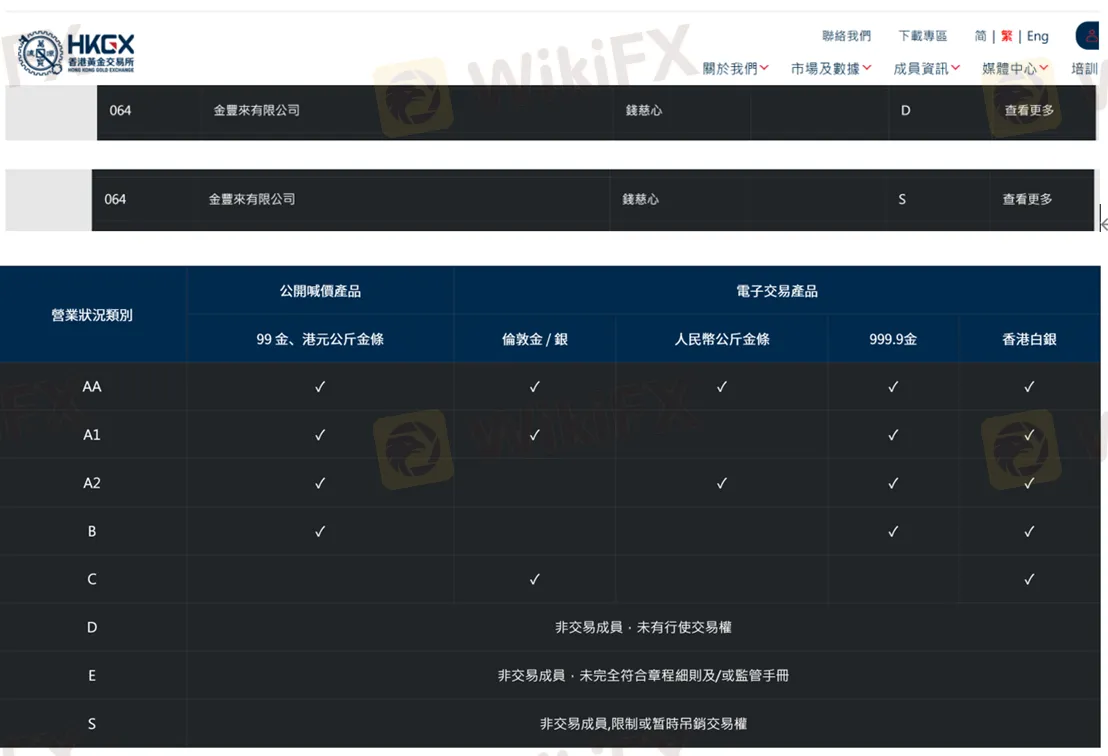Click 查看更多 in the status D row

tap(1029, 111)
